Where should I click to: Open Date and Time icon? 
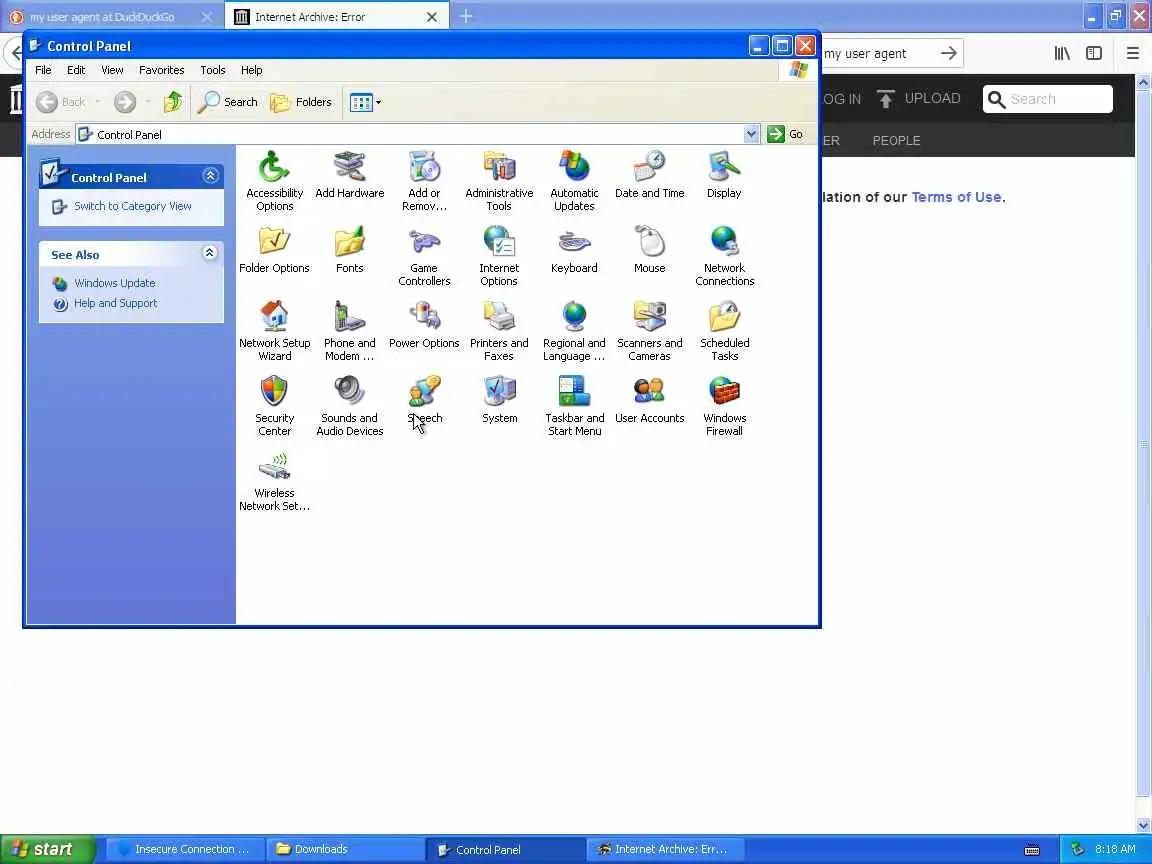click(649, 175)
